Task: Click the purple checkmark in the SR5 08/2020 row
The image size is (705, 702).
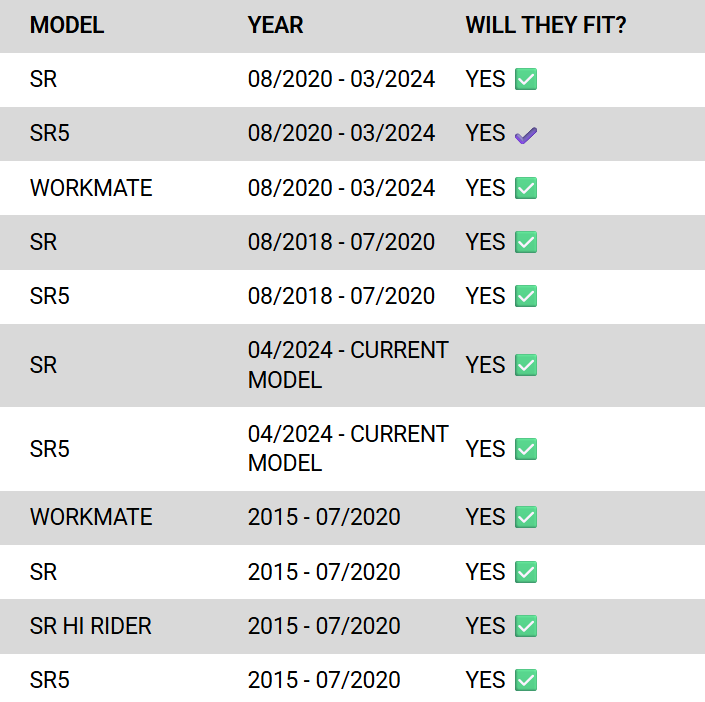Action: tap(526, 135)
